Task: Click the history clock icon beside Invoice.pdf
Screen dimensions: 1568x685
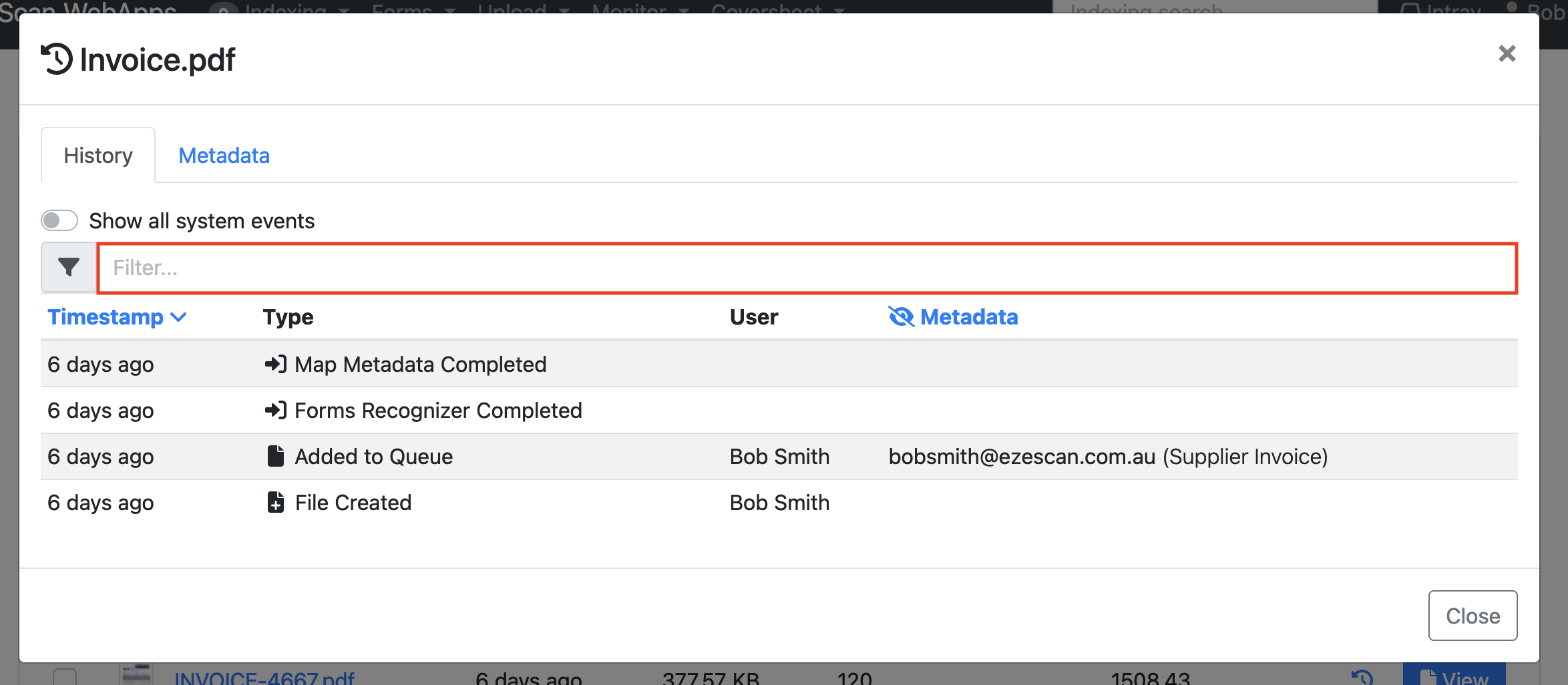Action: (57, 59)
